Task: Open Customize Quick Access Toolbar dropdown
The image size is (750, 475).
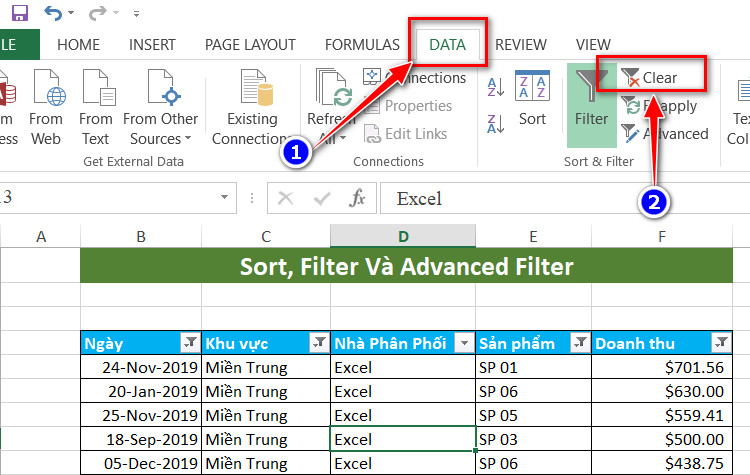Action: 136,14
